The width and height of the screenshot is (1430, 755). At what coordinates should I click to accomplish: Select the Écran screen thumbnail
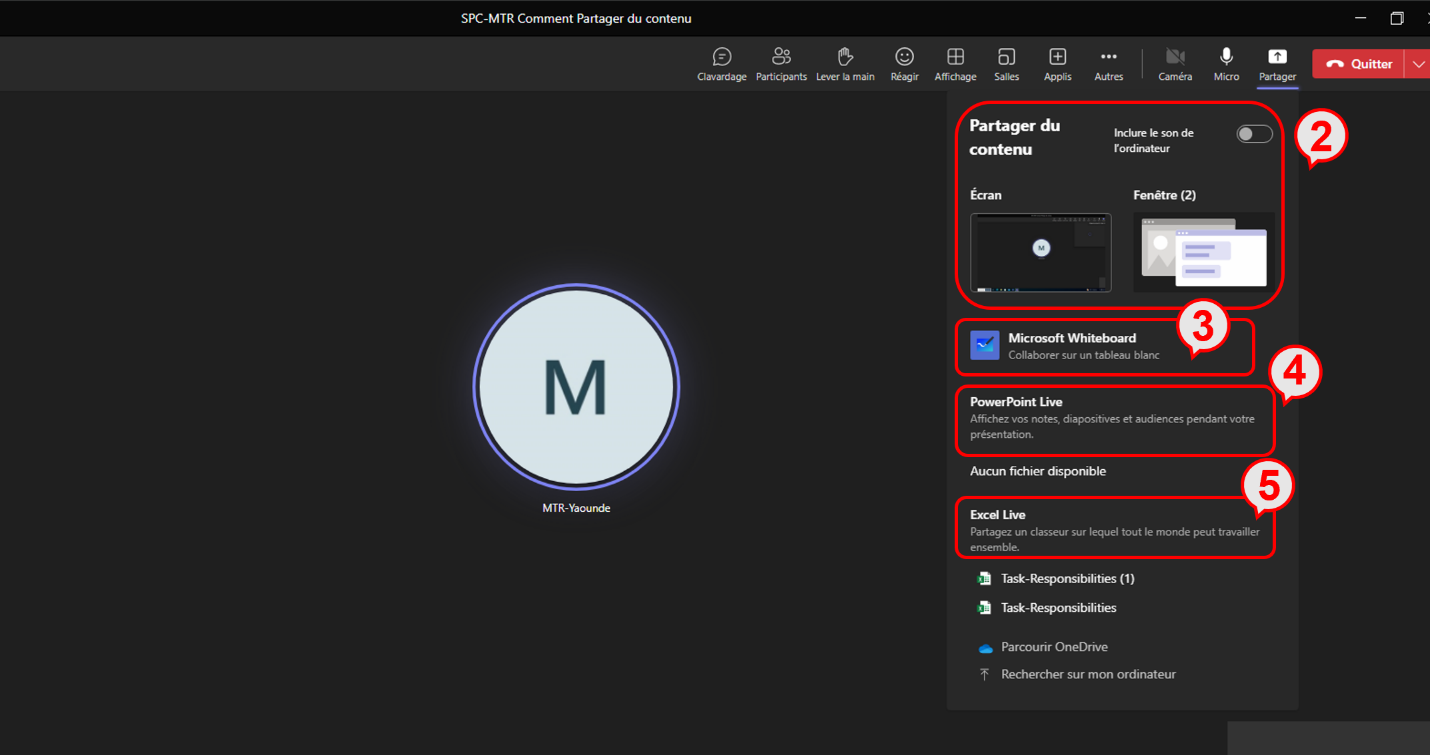click(x=1040, y=252)
